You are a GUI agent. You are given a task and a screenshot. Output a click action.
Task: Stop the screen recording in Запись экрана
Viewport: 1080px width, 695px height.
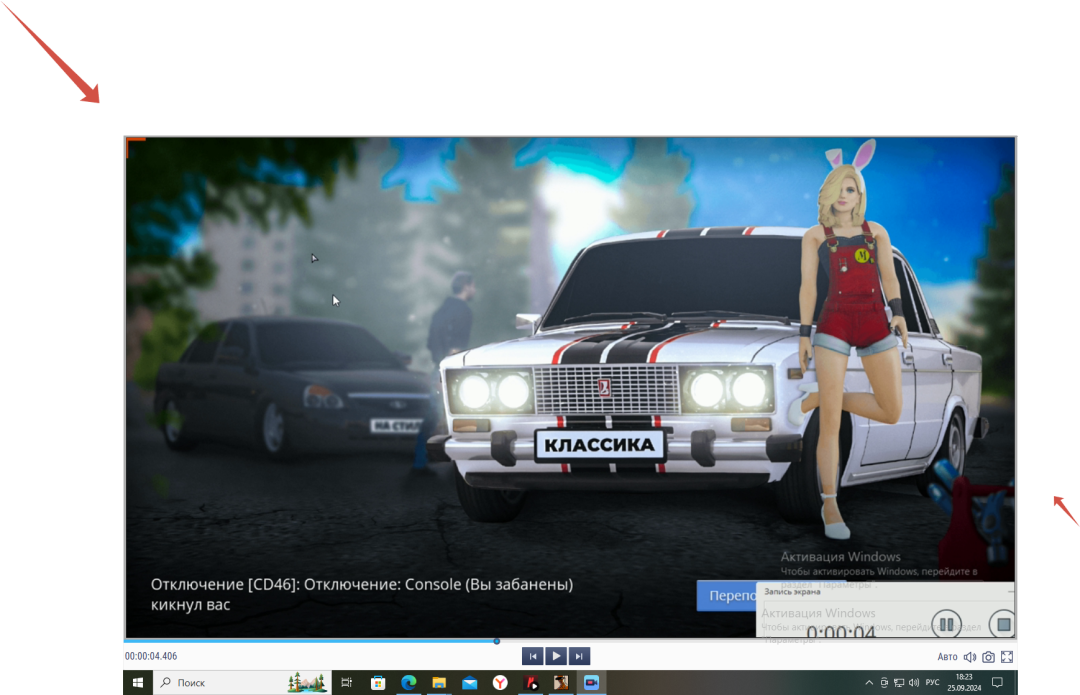coord(1003,624)
